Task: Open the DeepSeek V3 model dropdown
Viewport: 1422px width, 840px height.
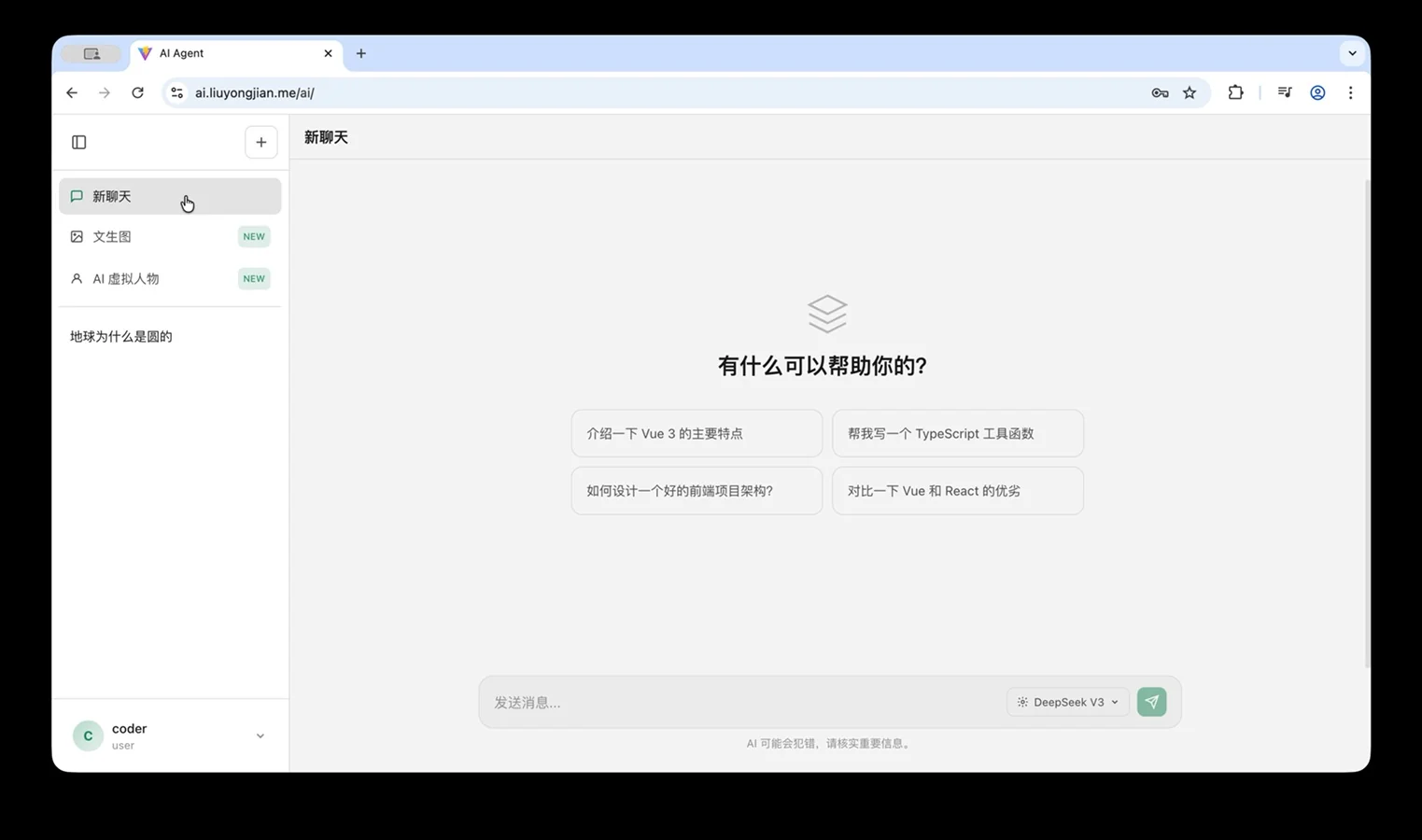Action: point(1068,702)
